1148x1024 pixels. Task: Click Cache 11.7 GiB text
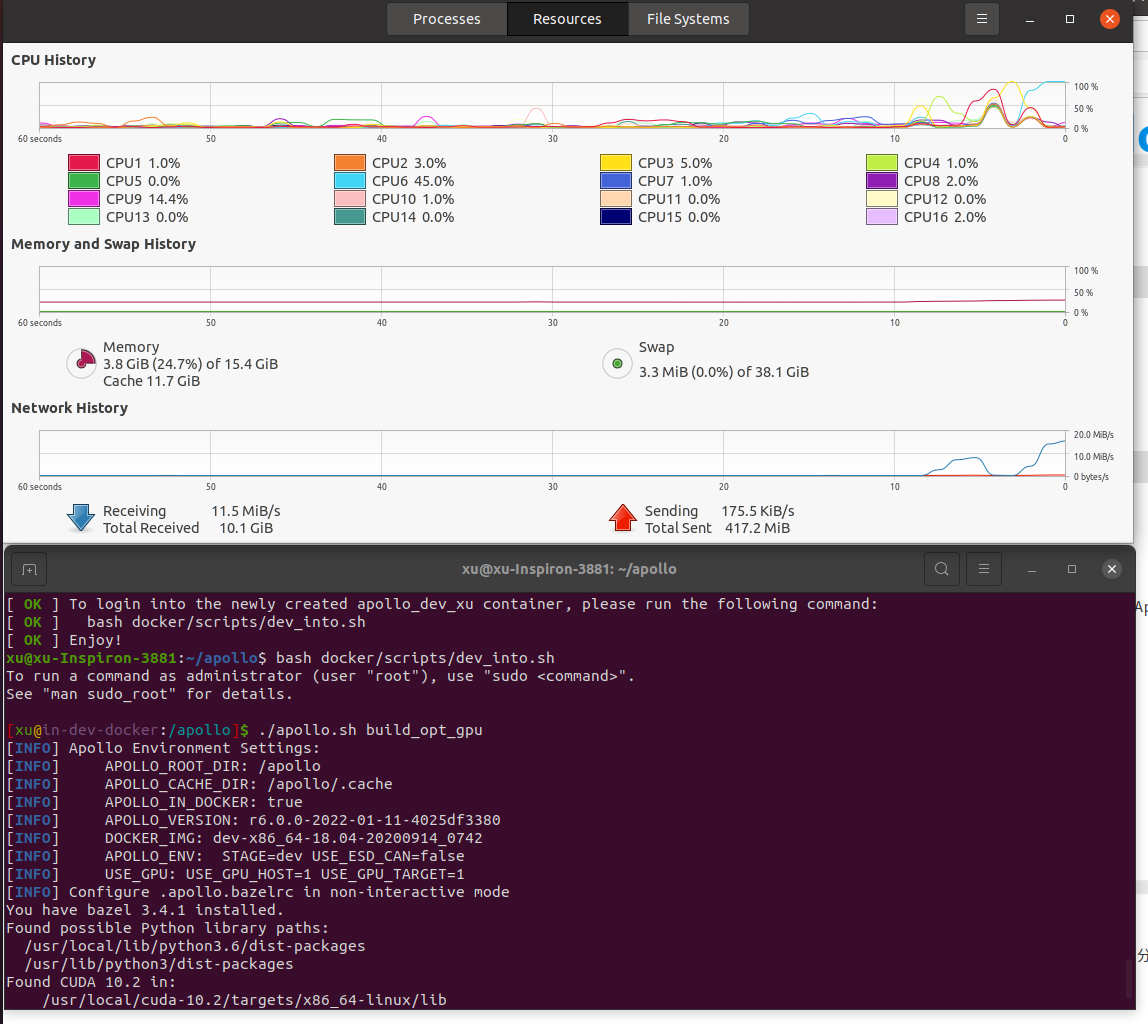click(x=152, y=381)
